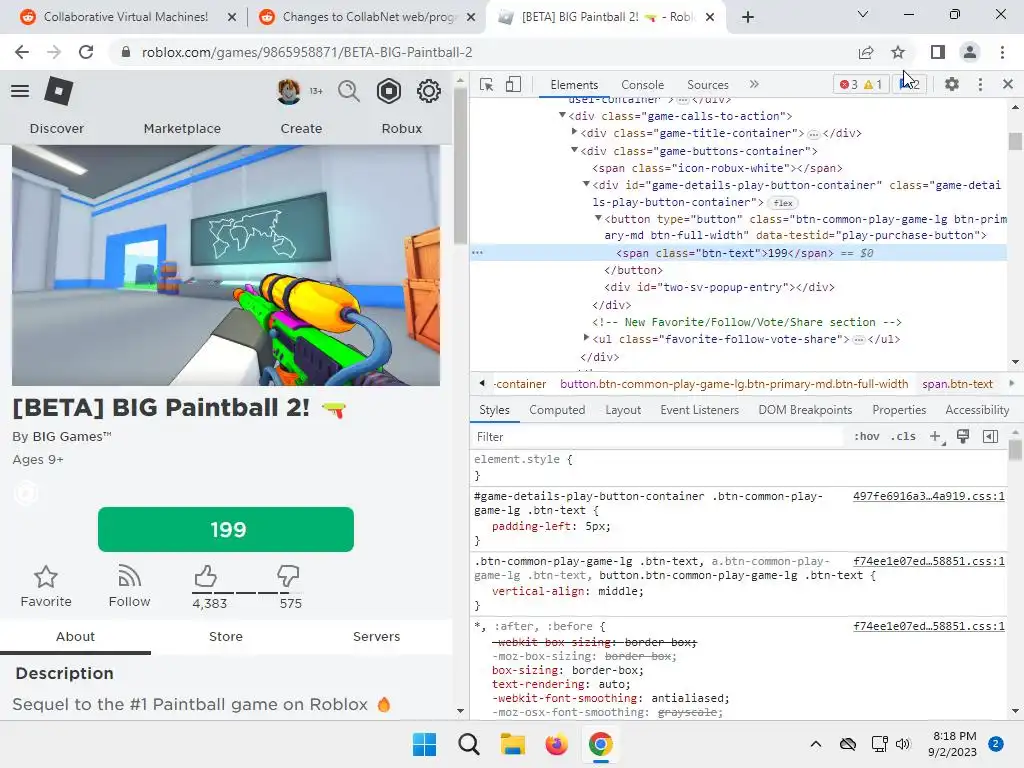Reload the page
Image resolution: width=1024 pixels, height=768 pixels.
(86, 52)
